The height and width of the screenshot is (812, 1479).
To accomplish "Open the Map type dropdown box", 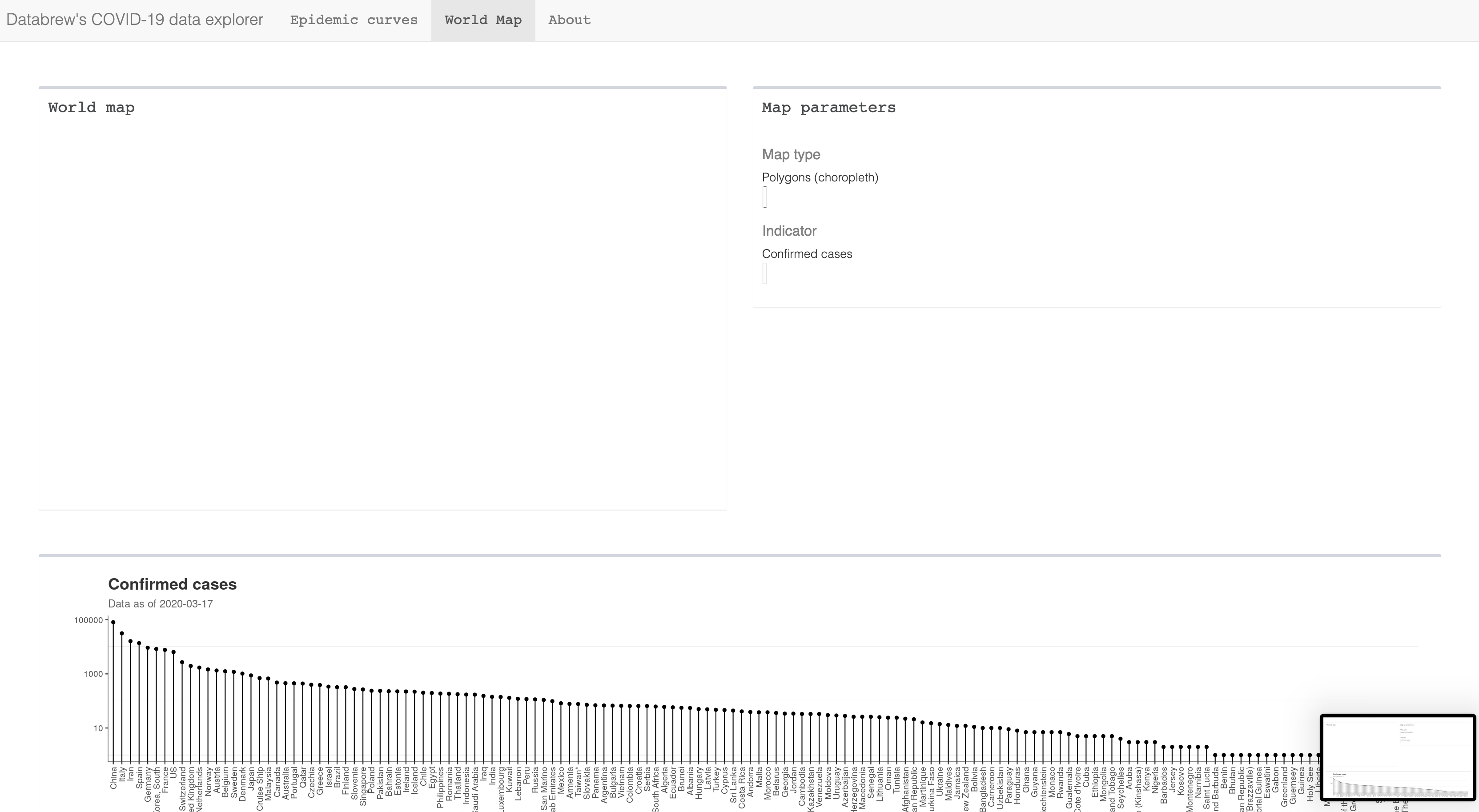I will click(x=765, y=197).
